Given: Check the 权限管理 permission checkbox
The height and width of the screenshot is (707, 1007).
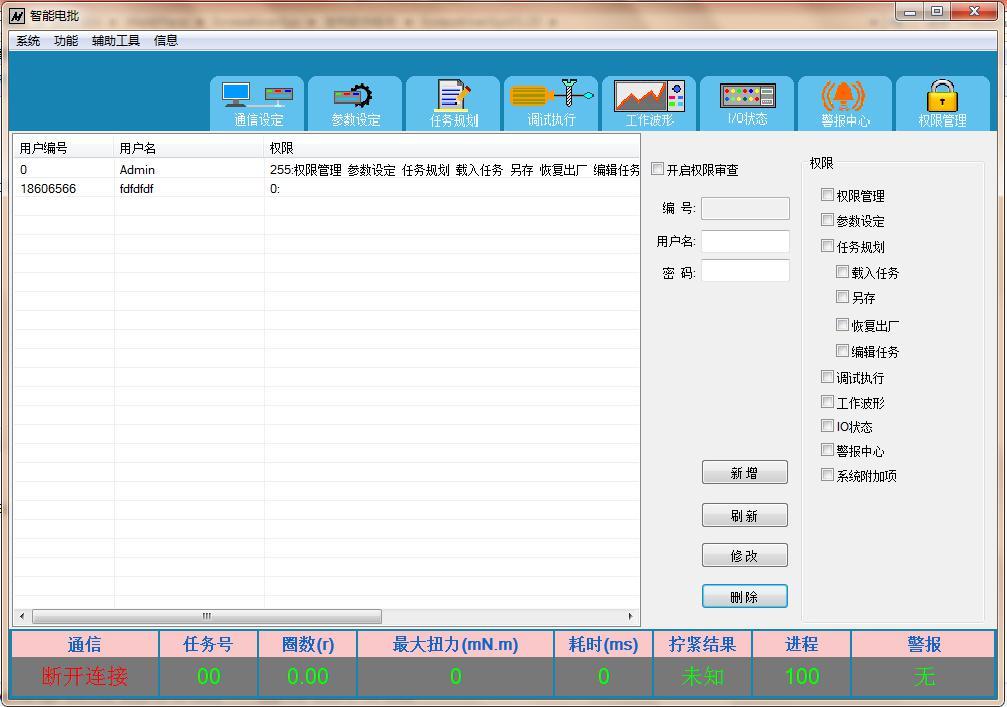Looking at the screenshot, I should coord(827,195).
